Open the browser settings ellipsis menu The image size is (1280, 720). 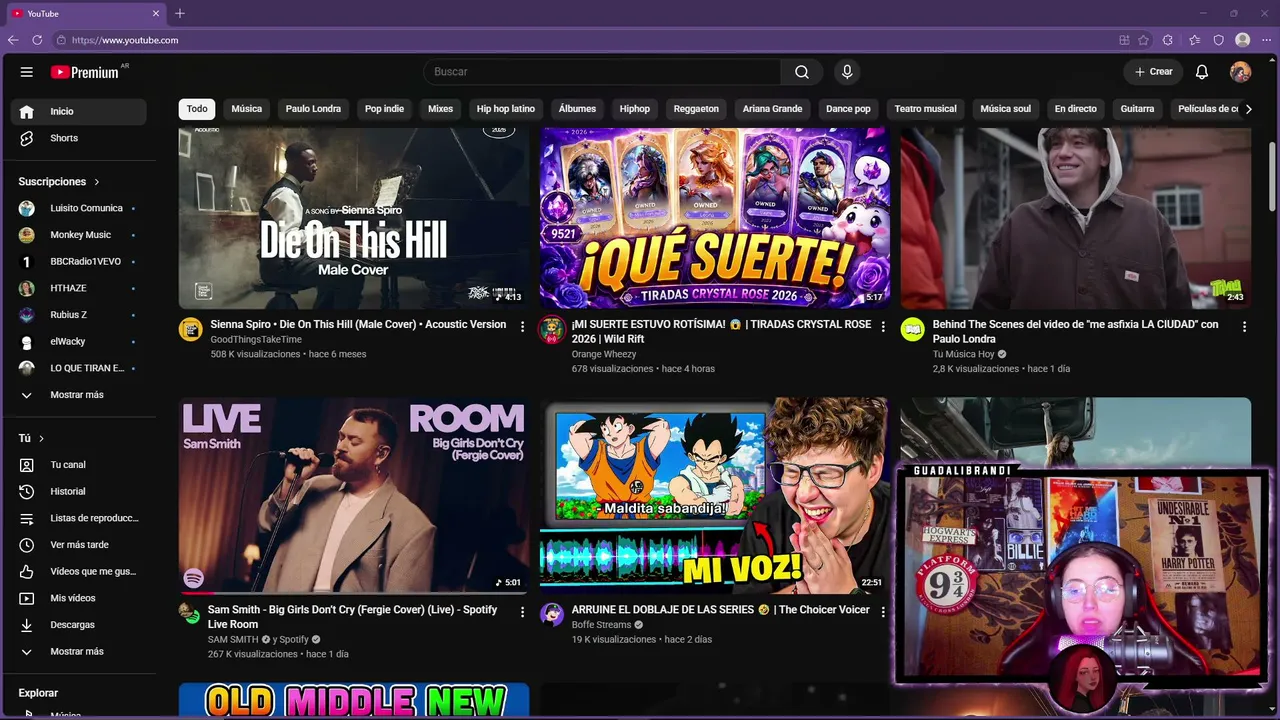(x=1266, y=40)
